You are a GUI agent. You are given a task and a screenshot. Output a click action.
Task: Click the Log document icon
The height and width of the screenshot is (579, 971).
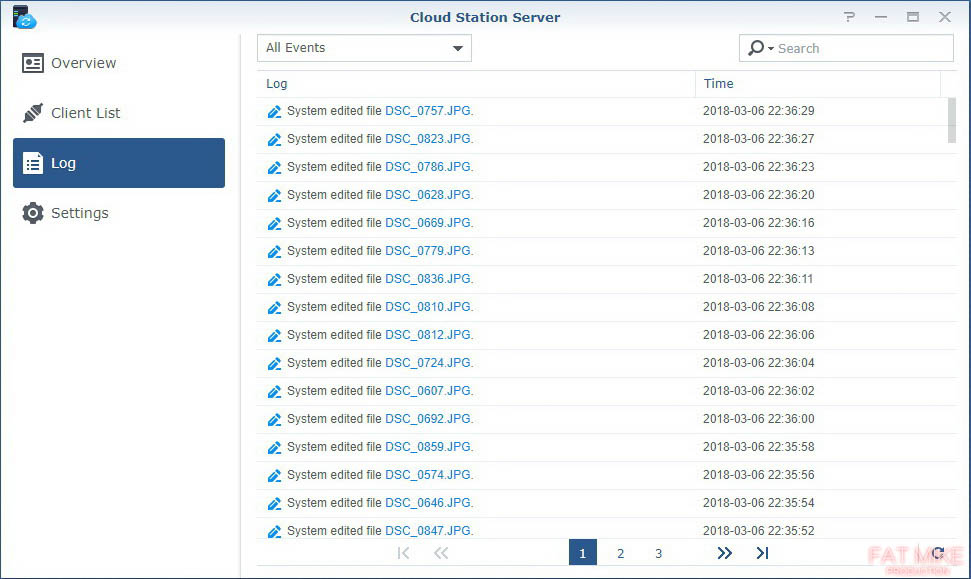33,163
